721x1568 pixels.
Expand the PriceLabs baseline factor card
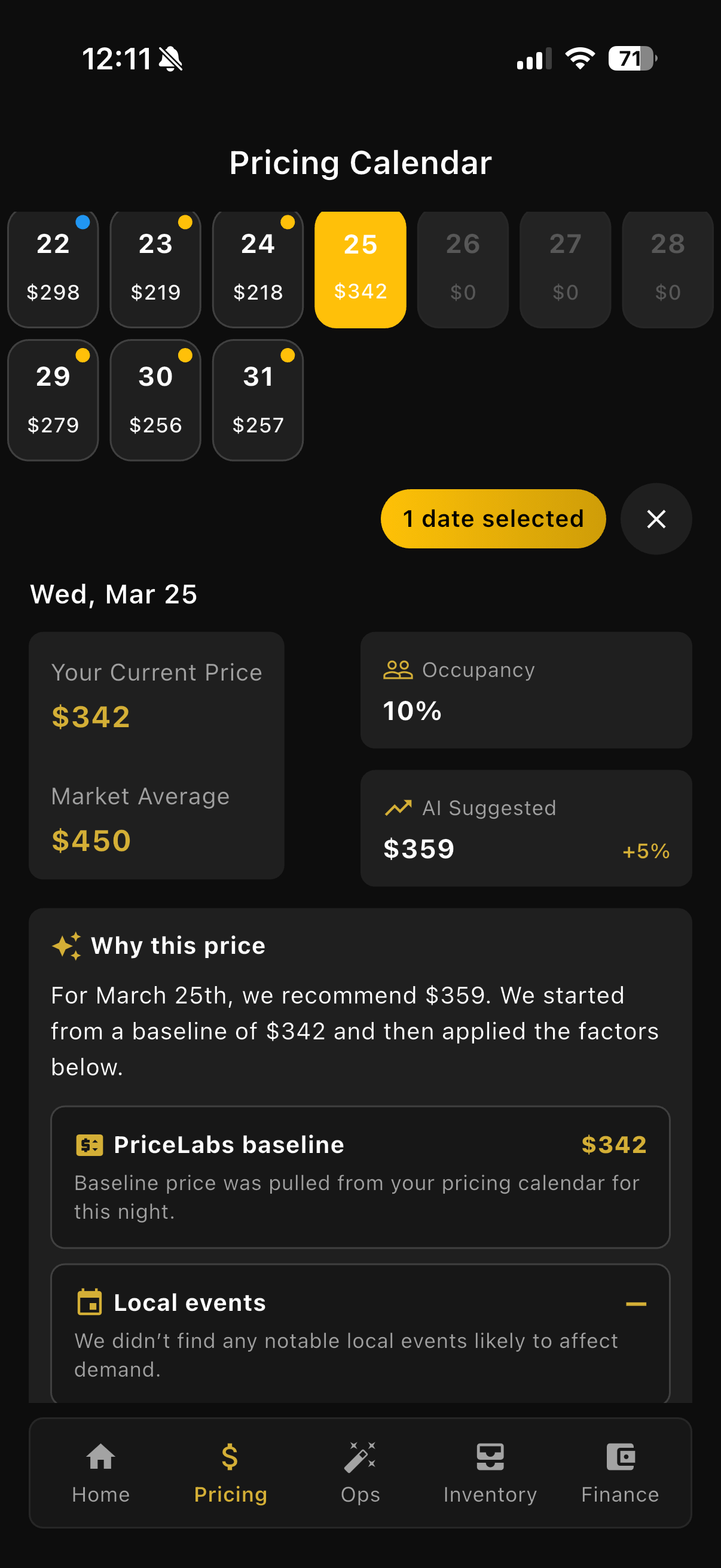click(x=360, y=1177)
